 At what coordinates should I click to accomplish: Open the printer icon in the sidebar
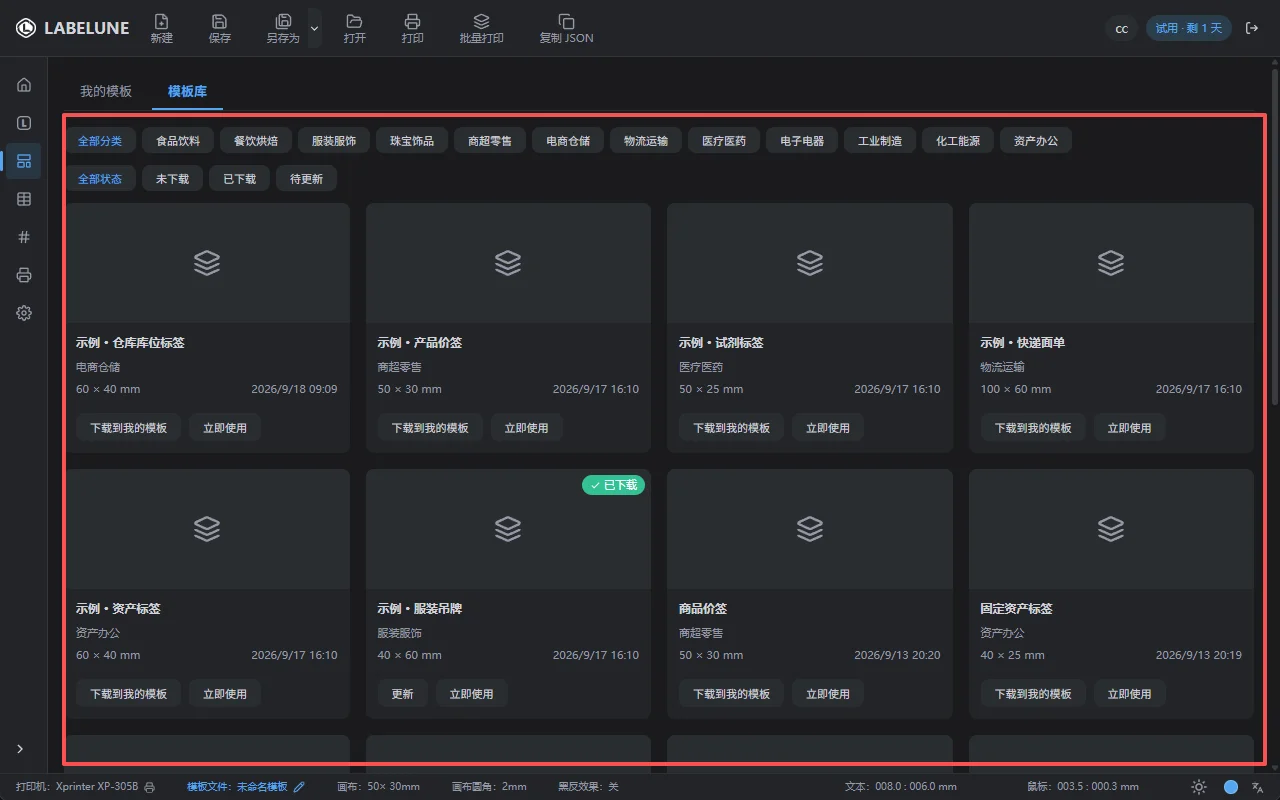(x=24, y=275)
